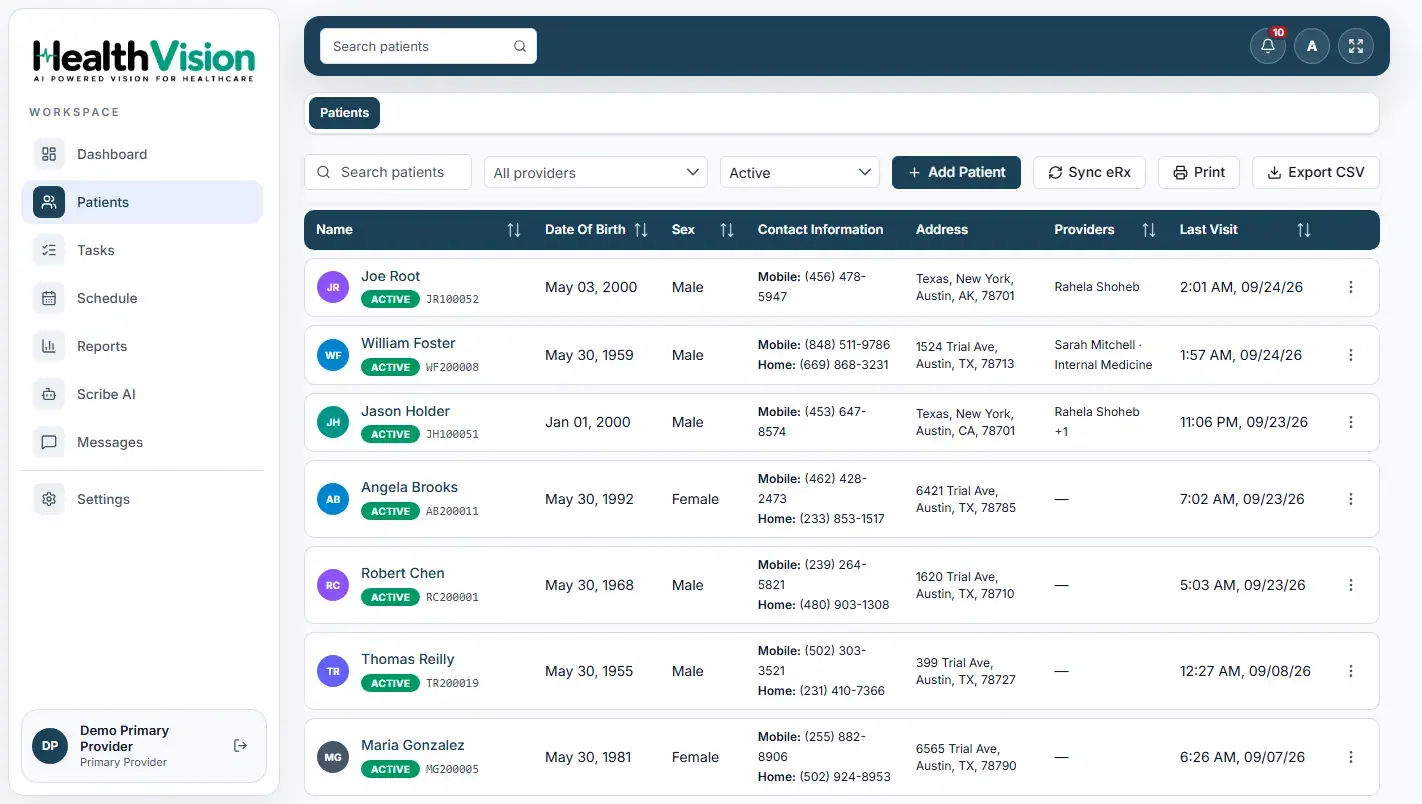Click the HealthVision logo
The height and width of the screenshot is (804, 1422).
click(x=144, y=60)
